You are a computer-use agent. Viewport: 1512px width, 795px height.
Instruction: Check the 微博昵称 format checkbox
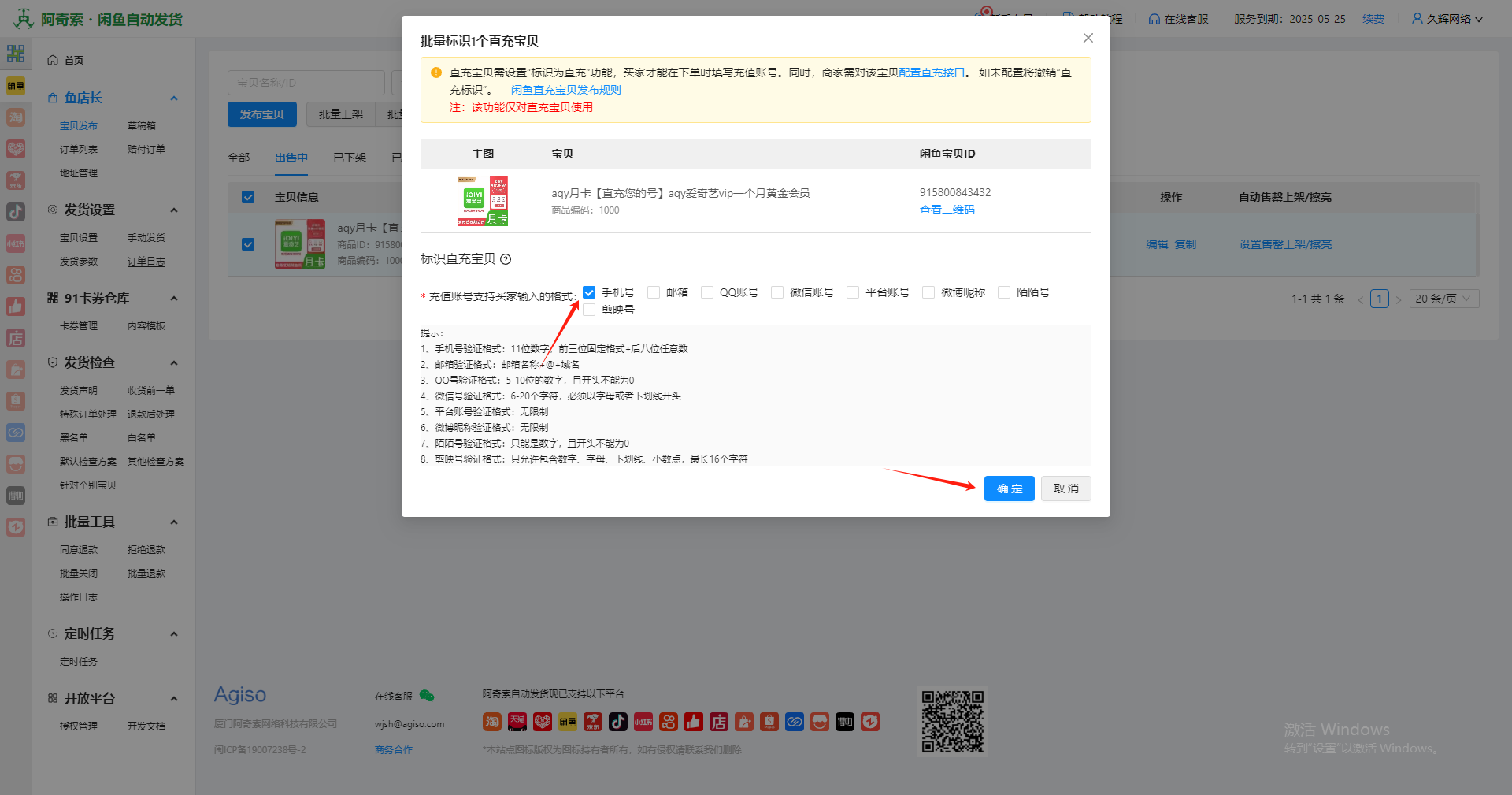coord(928,292)
